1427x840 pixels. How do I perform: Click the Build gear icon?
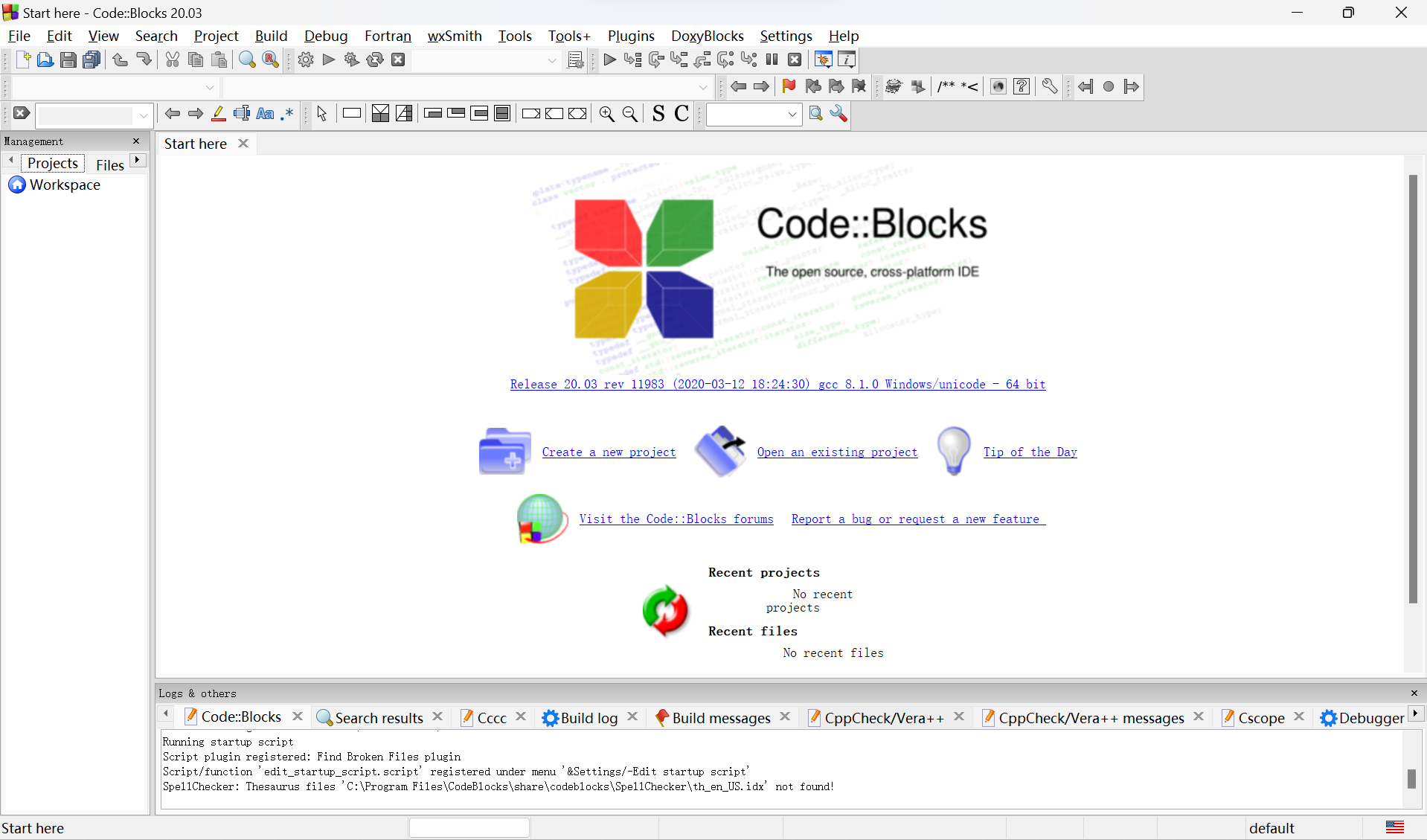[305, 60]
